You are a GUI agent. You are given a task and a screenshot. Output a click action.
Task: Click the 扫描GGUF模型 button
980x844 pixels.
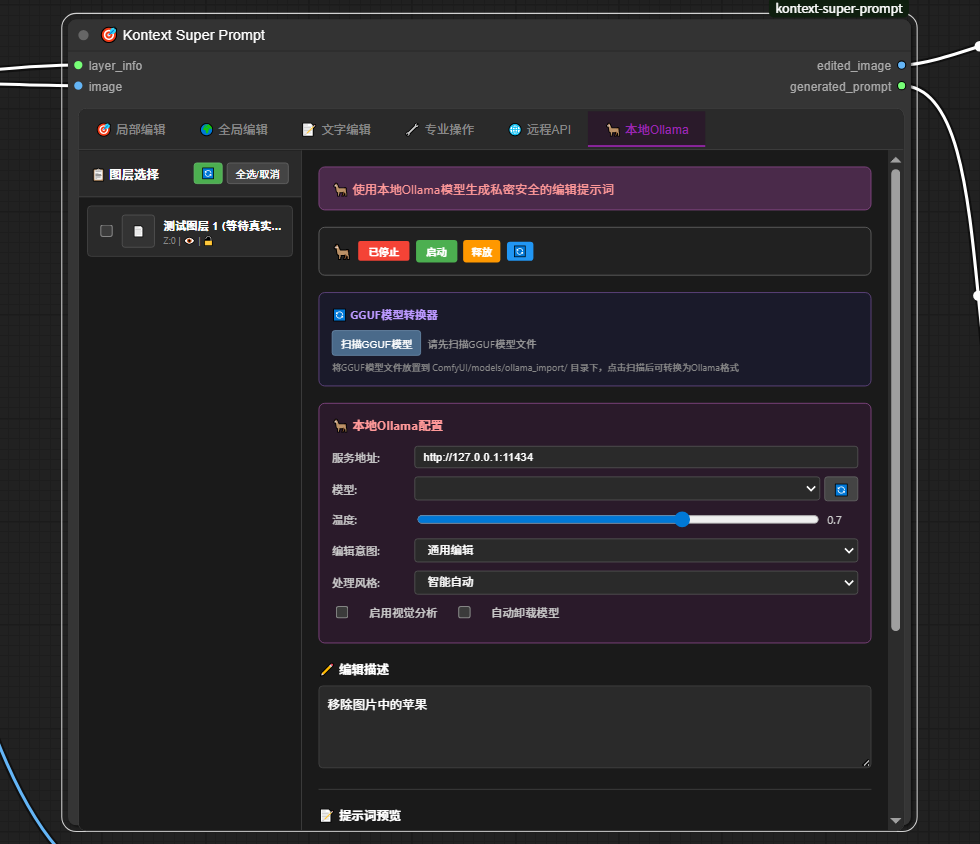click(376, 343)
